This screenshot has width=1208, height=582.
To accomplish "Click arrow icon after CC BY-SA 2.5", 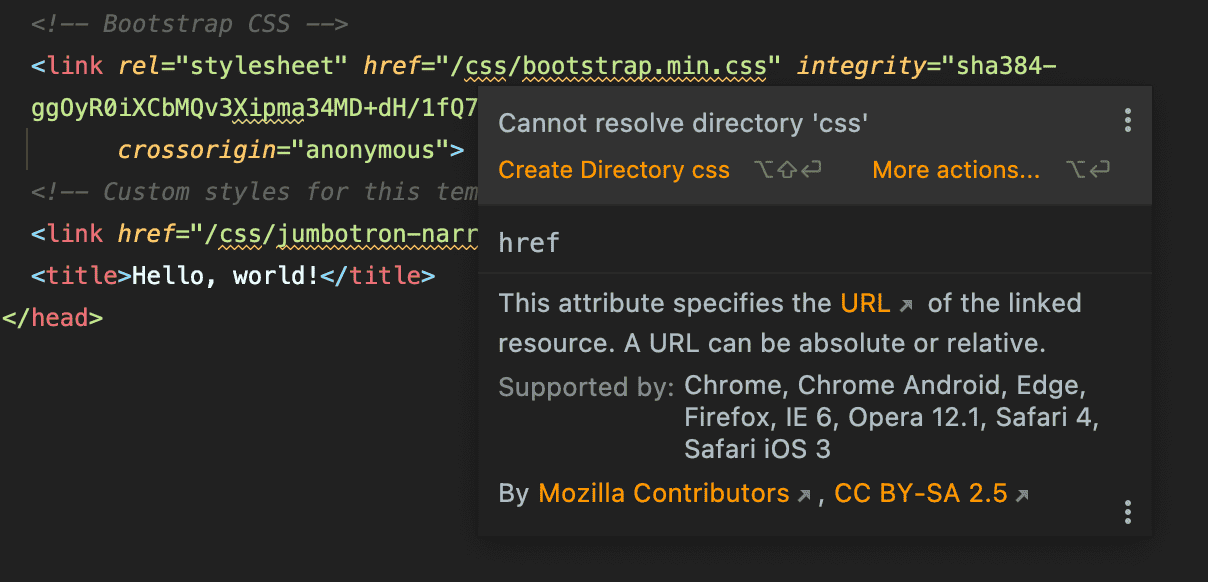I will tap(1022, 495).
